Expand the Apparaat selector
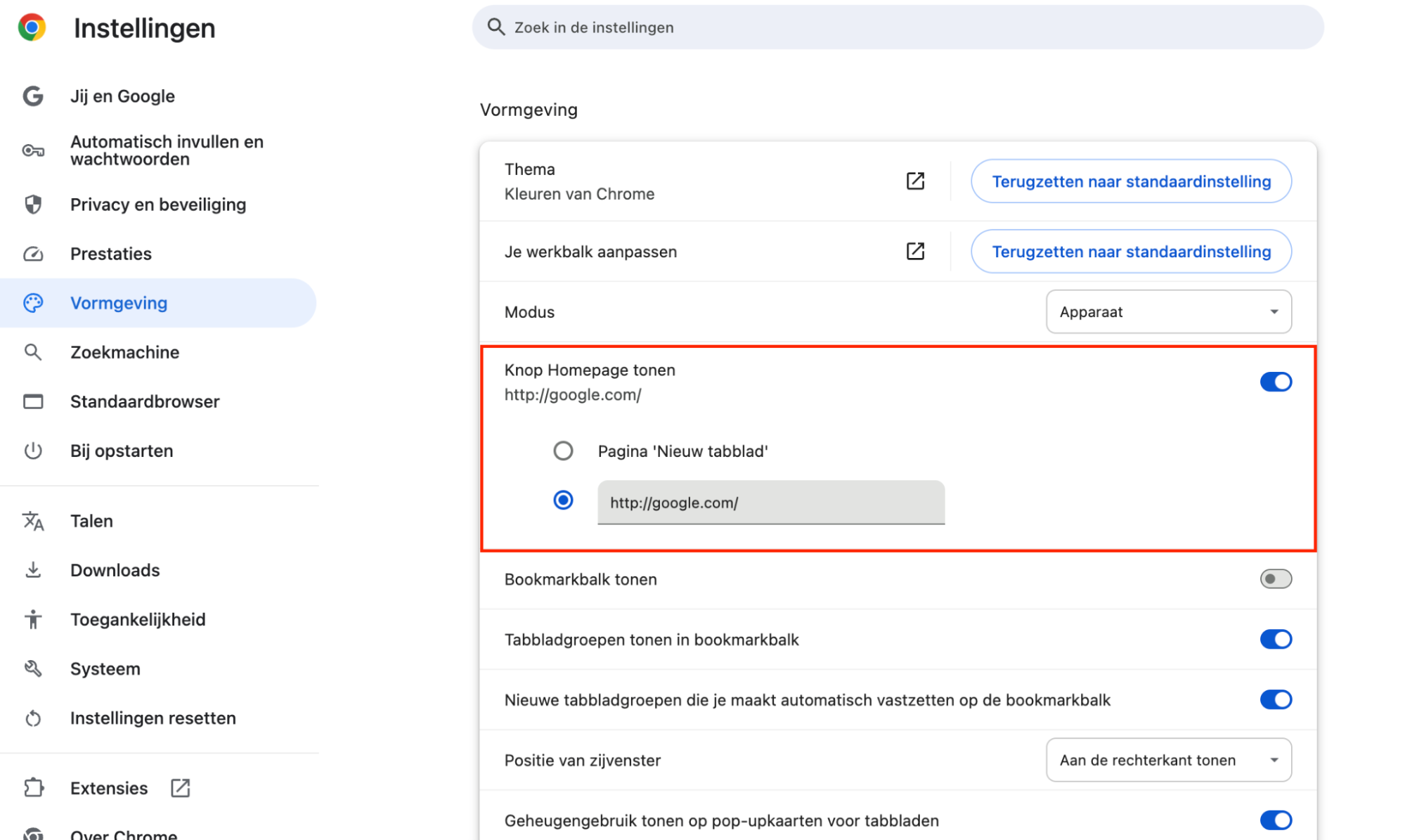 tap(1168, 311)
